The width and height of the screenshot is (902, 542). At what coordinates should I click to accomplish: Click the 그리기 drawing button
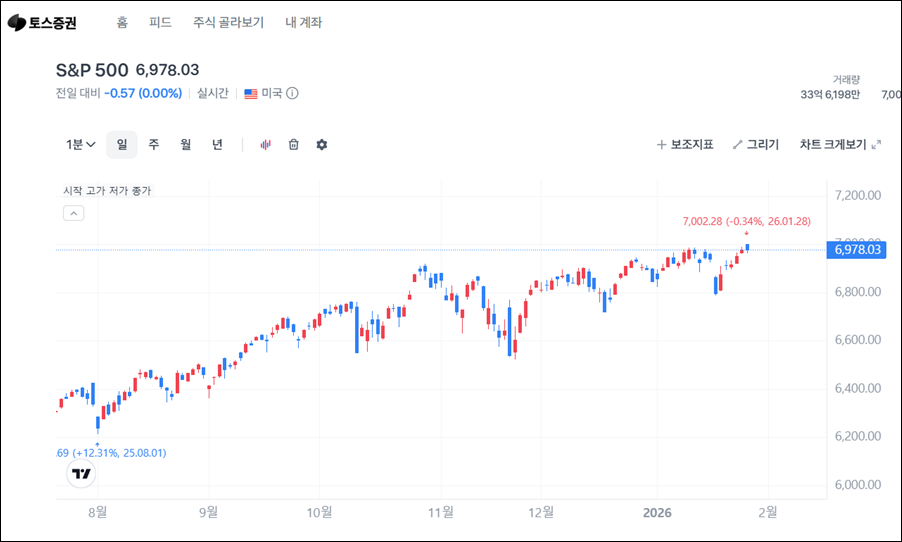pyautogui.click(x=755, y=144)
